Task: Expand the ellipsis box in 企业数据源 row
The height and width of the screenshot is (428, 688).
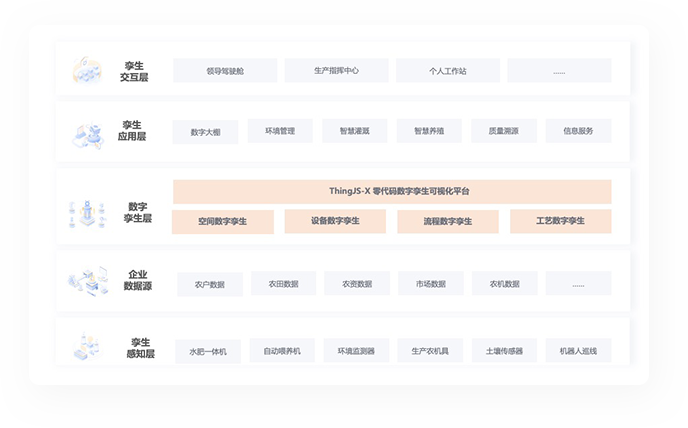Action: point(578,284)
